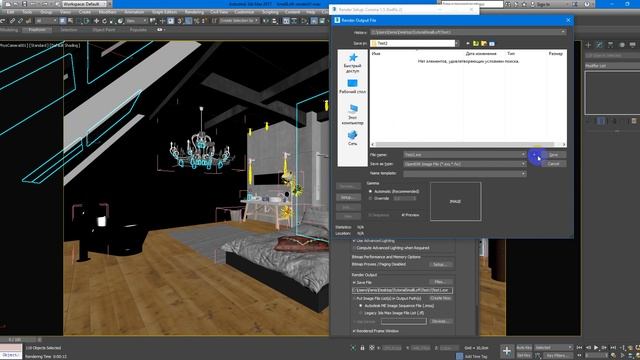
Task: Open the Modifiers menu
Action: 107,12
